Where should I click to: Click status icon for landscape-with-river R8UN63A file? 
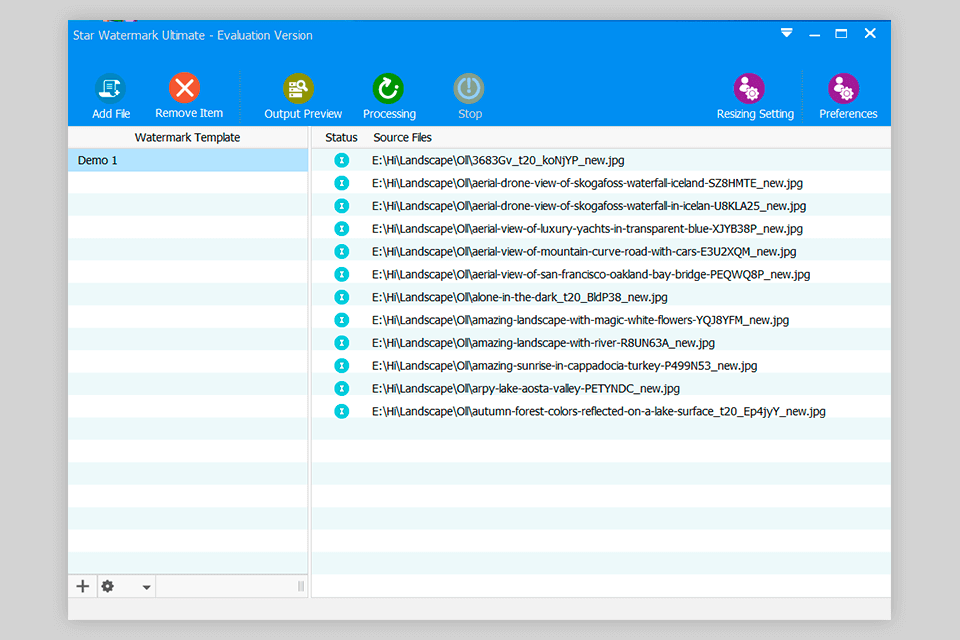pyautogui.click(x=342, y=343)
